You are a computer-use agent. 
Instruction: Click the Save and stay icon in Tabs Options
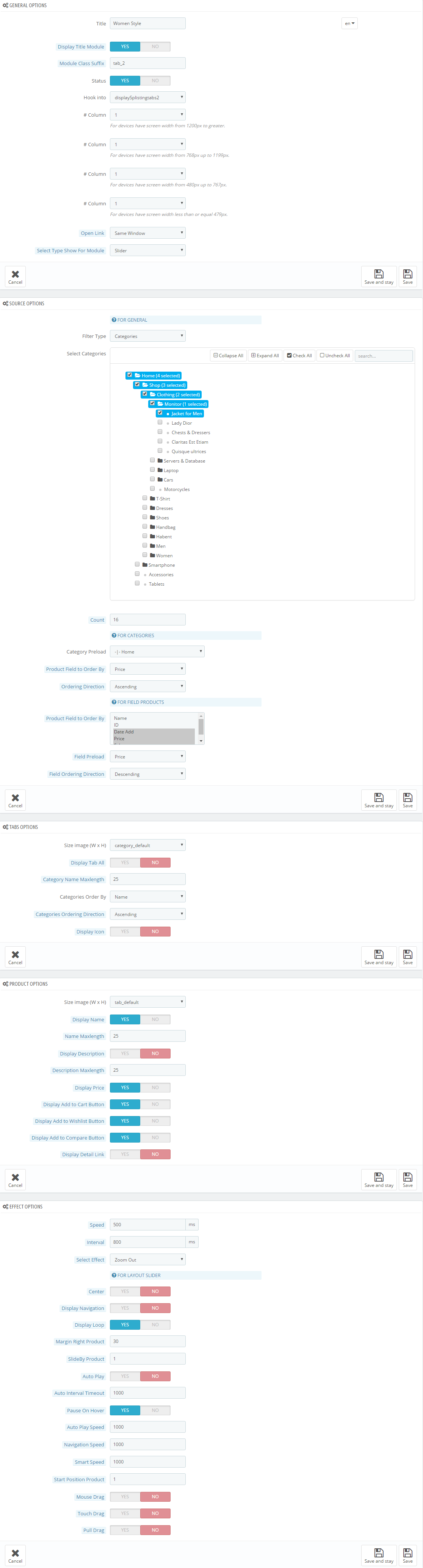click(x=379, y=954)
